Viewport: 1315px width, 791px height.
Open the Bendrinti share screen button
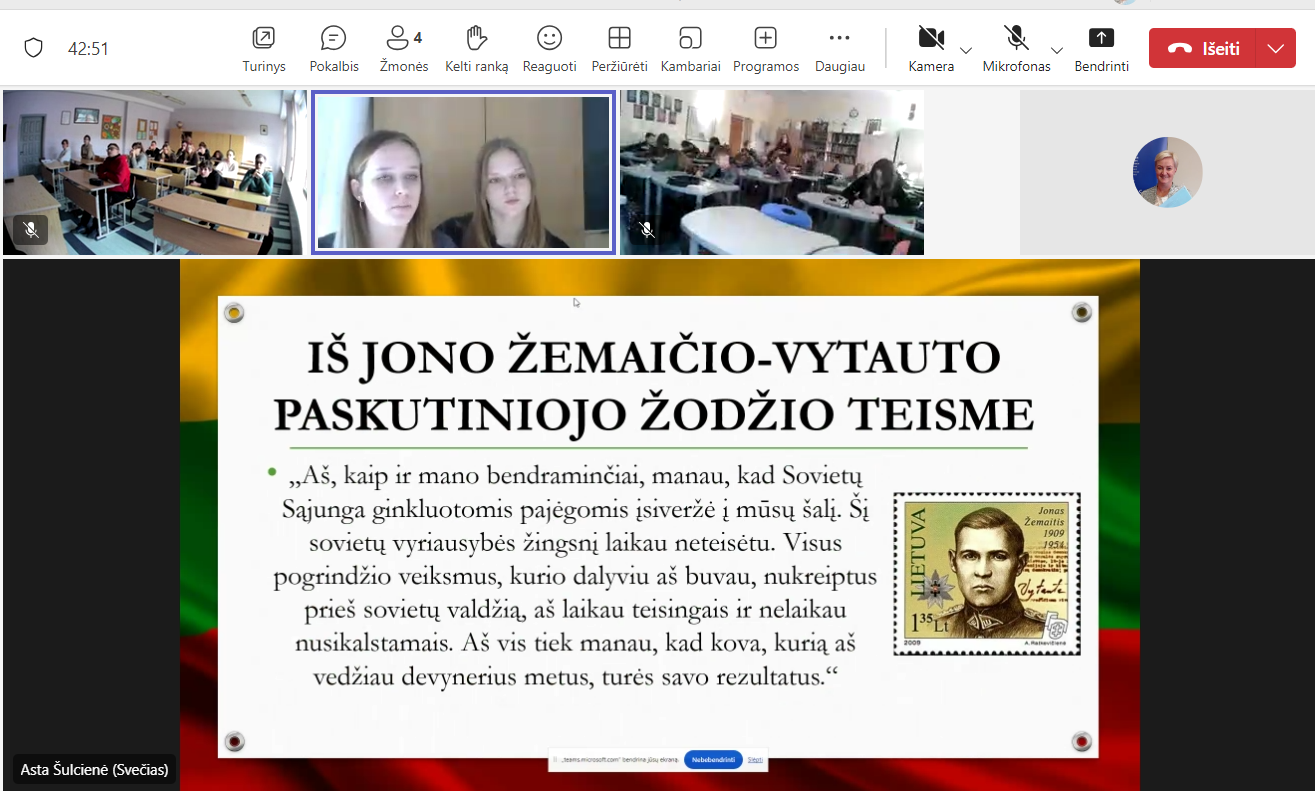tap(1101, 49)
